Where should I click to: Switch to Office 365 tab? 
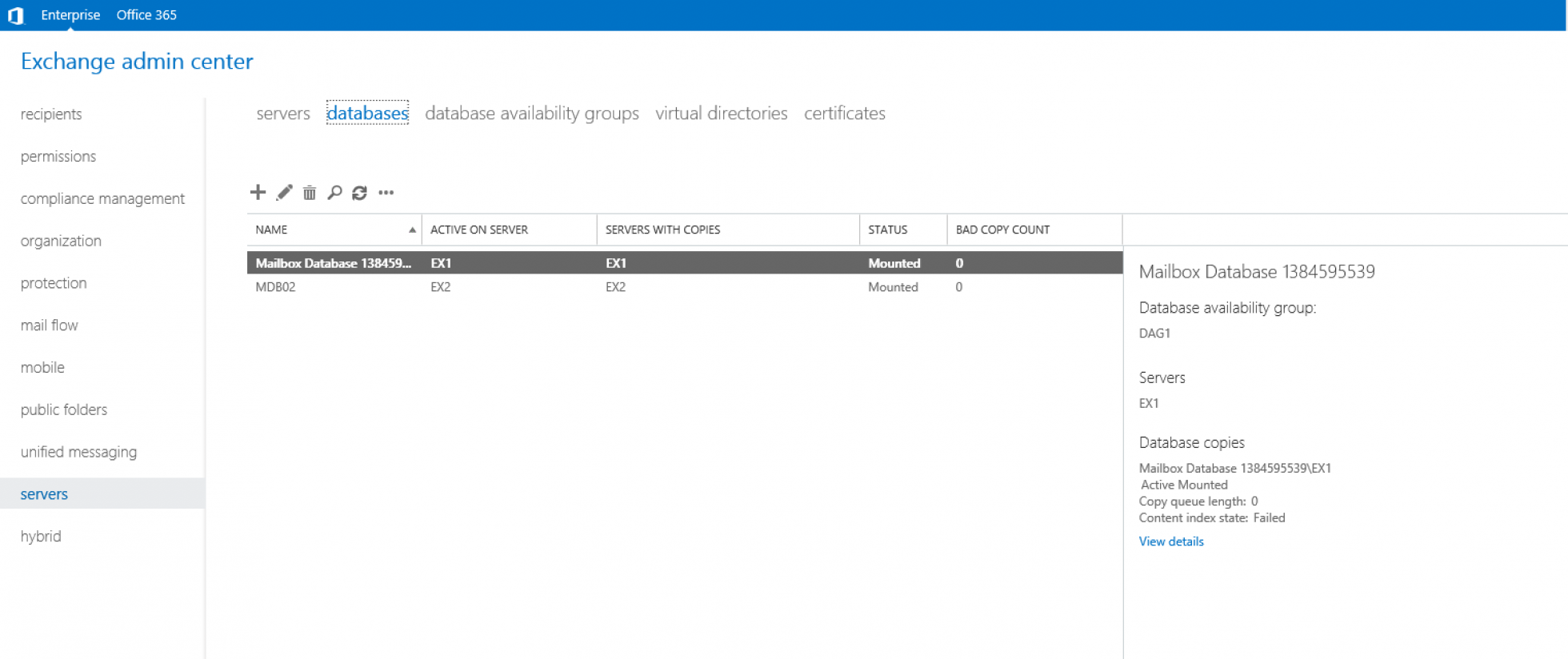(146, 15)
